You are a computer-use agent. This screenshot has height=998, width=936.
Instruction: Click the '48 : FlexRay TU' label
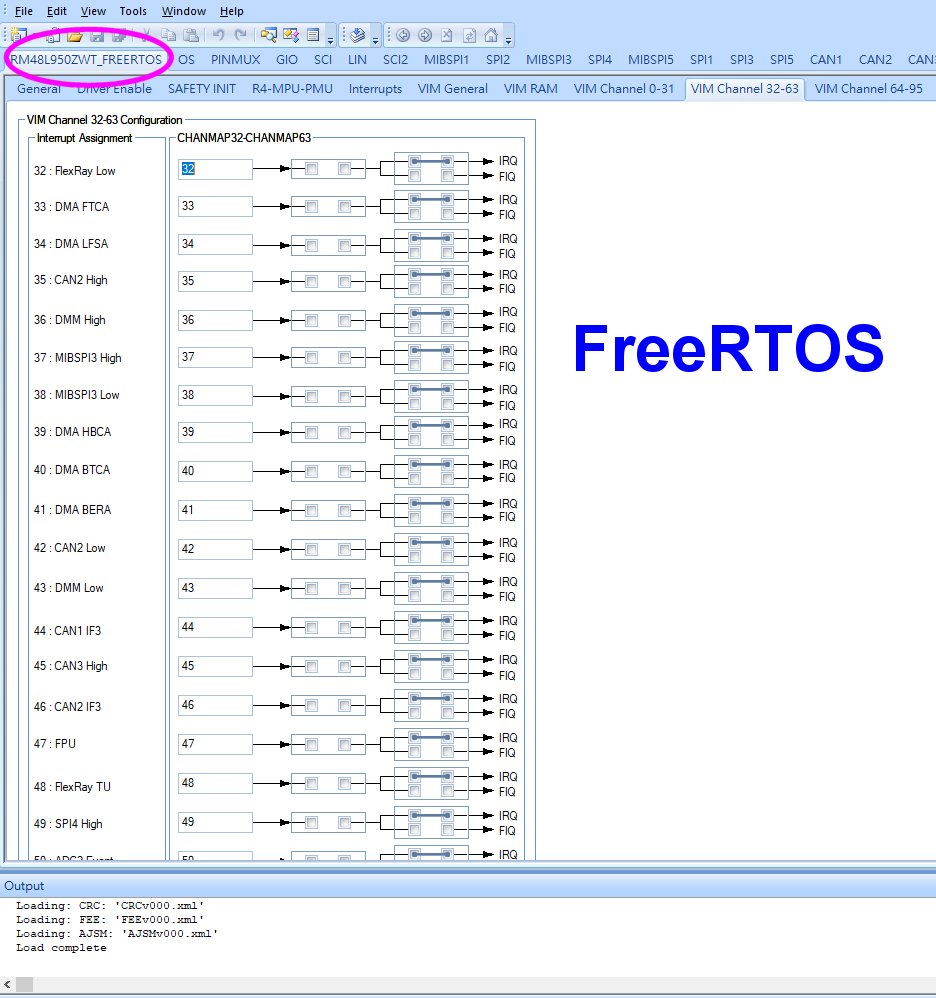(x=72, y=787)
